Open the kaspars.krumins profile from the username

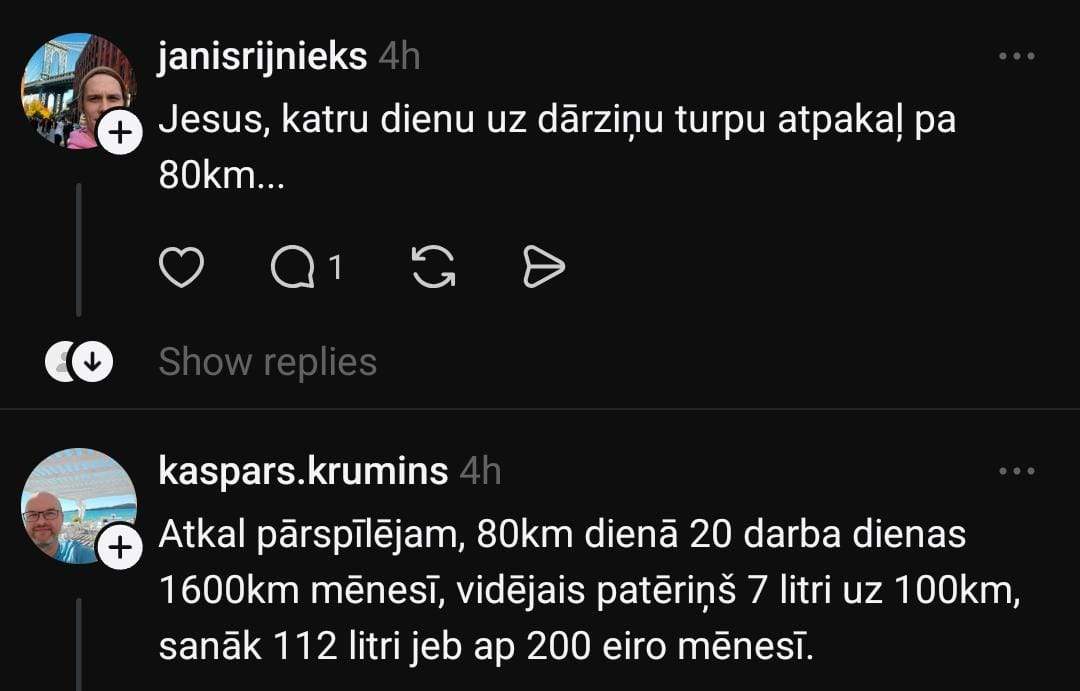click(303, 470)
